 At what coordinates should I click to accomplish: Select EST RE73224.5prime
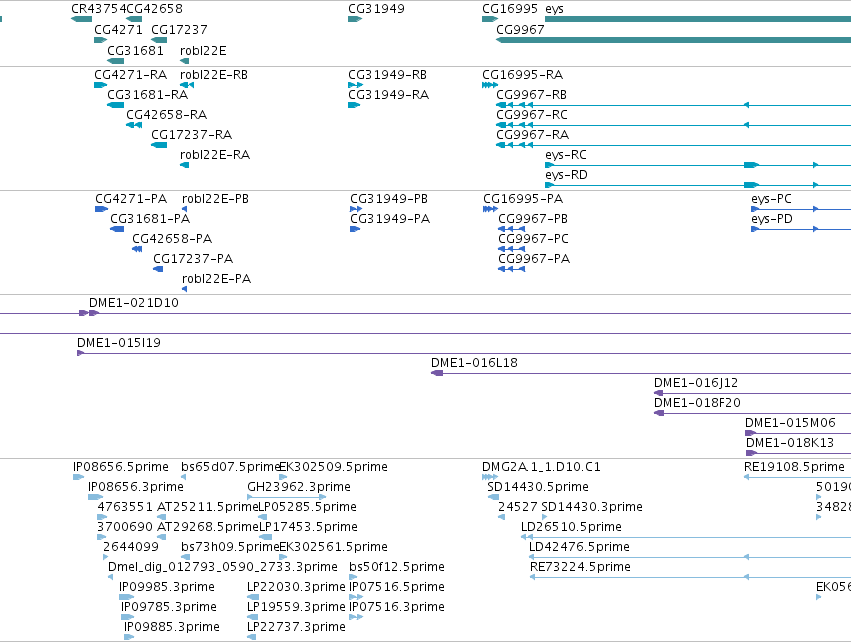(x=580, y=568)
